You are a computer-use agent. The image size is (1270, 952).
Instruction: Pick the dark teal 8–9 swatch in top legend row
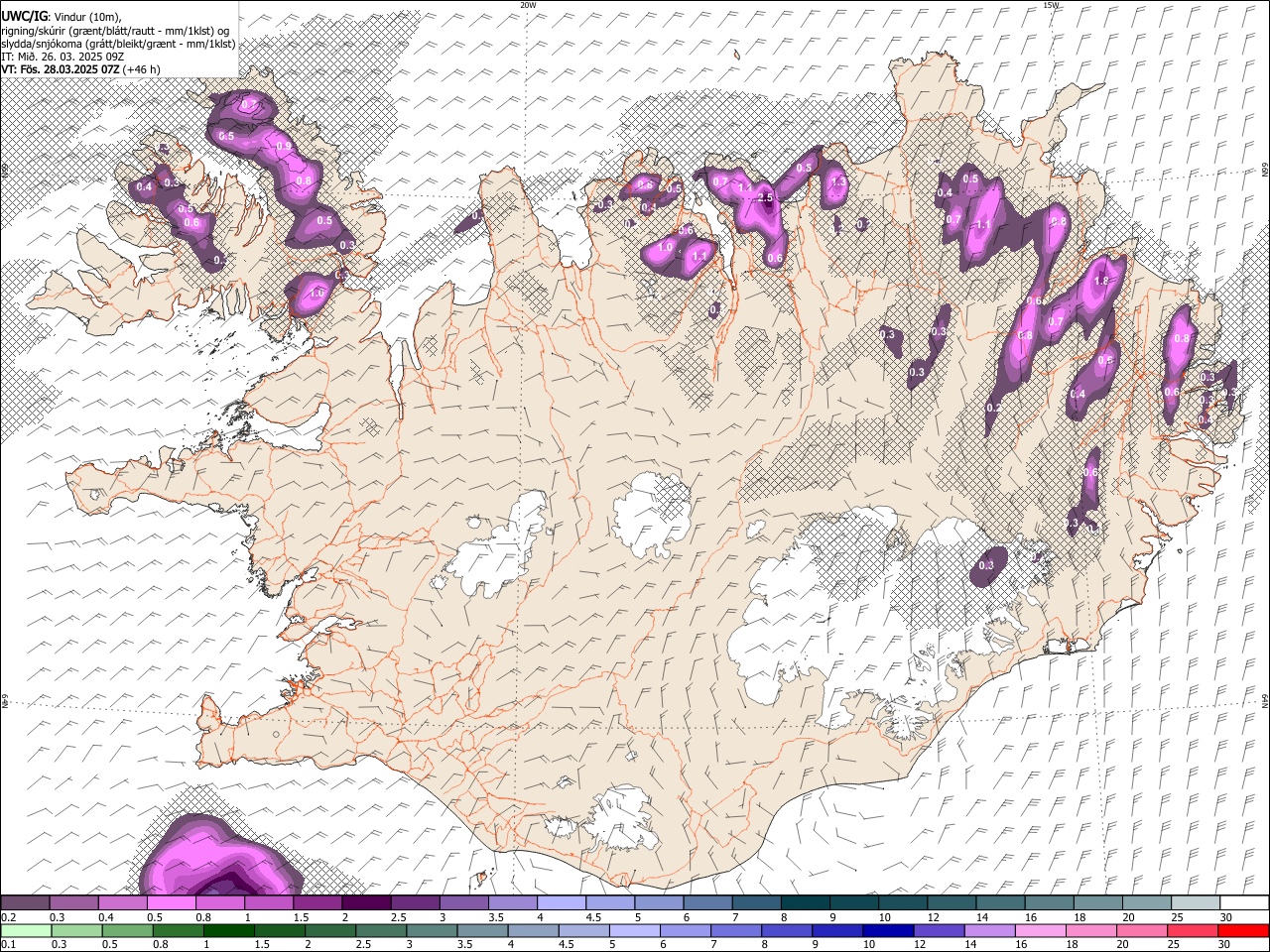pyautogui.click(x=805, y=903)
